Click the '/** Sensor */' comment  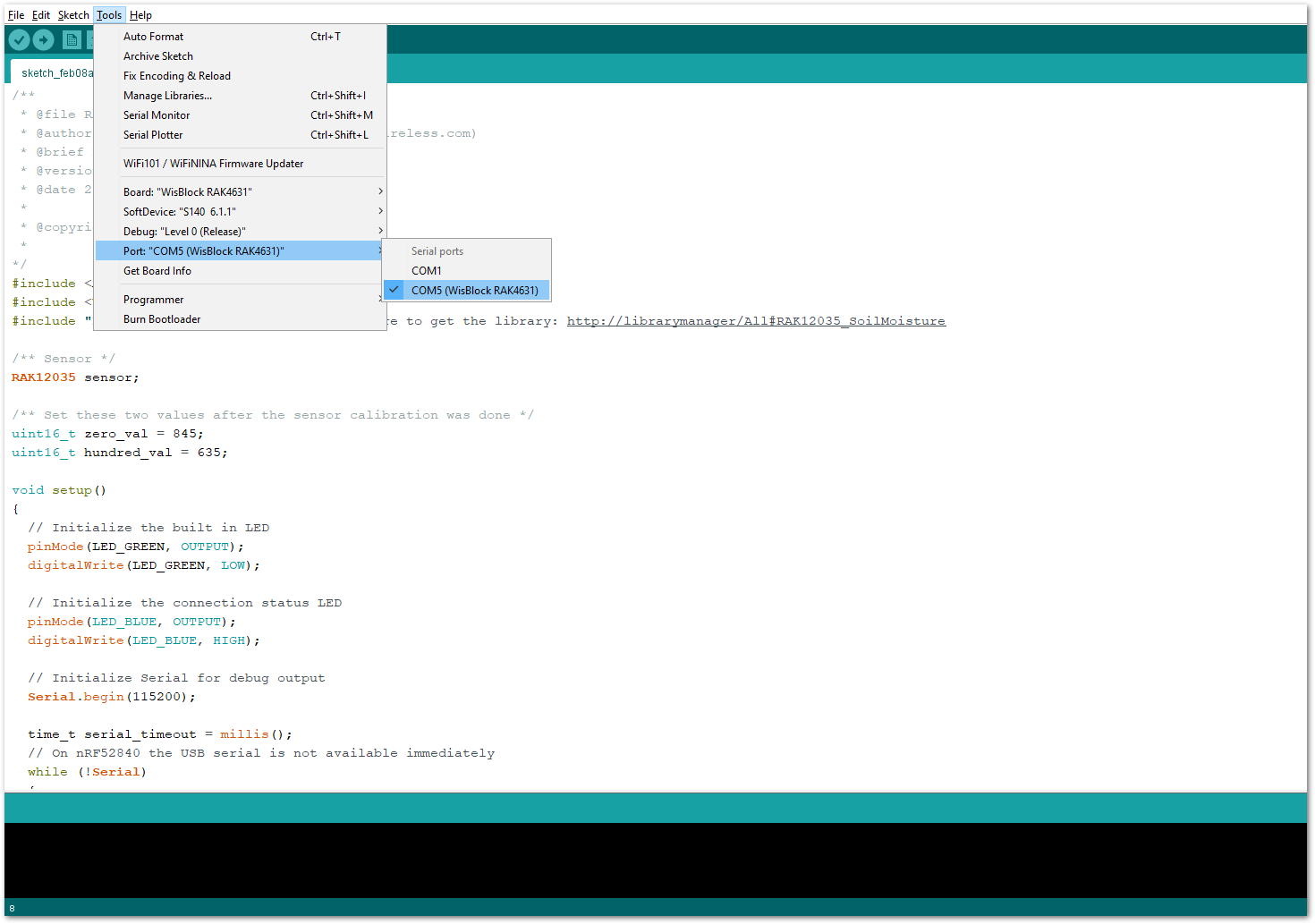pos(64,359)
